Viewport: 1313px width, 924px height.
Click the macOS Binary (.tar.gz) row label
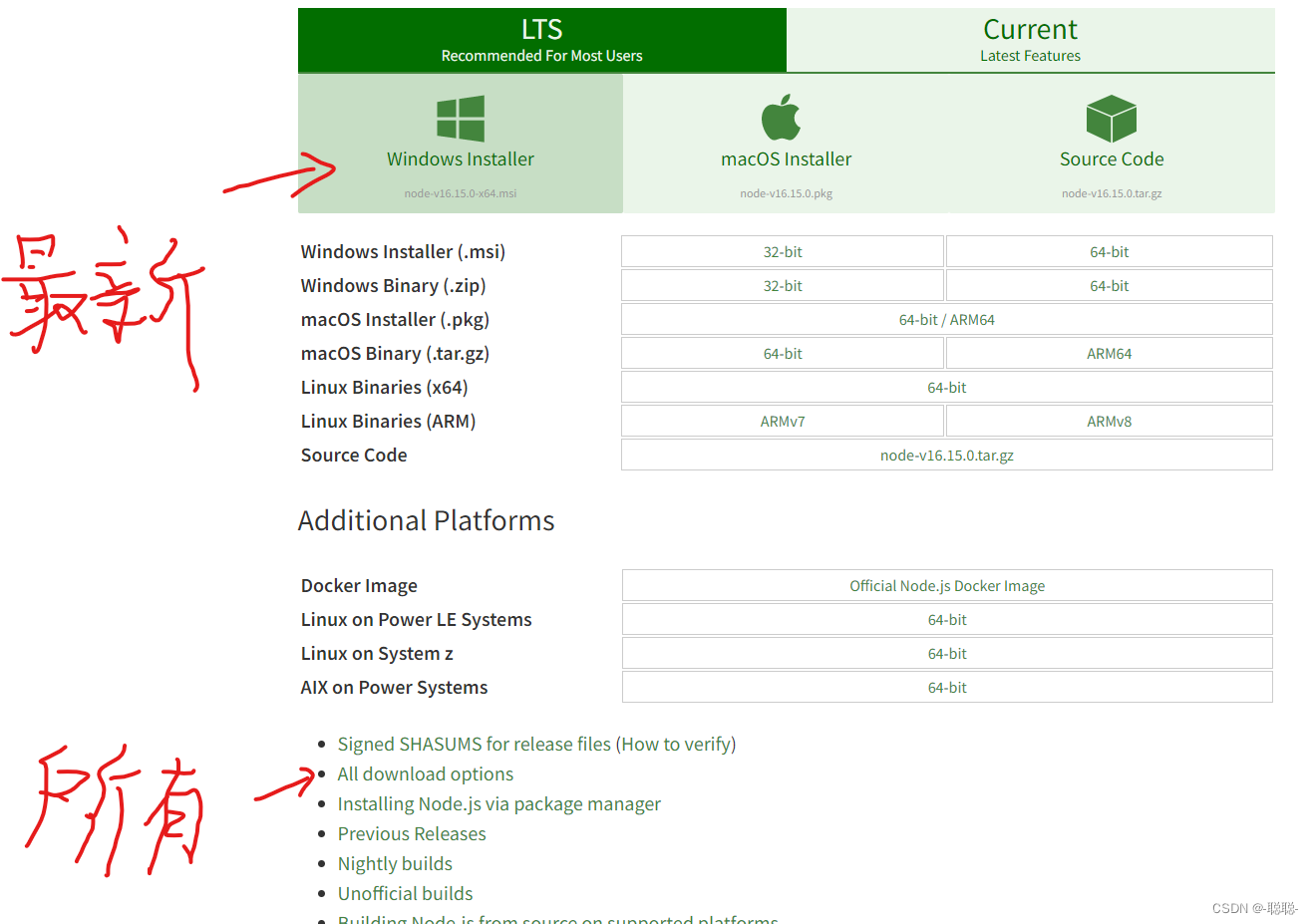pyautogui.click(x=395, y=354)
